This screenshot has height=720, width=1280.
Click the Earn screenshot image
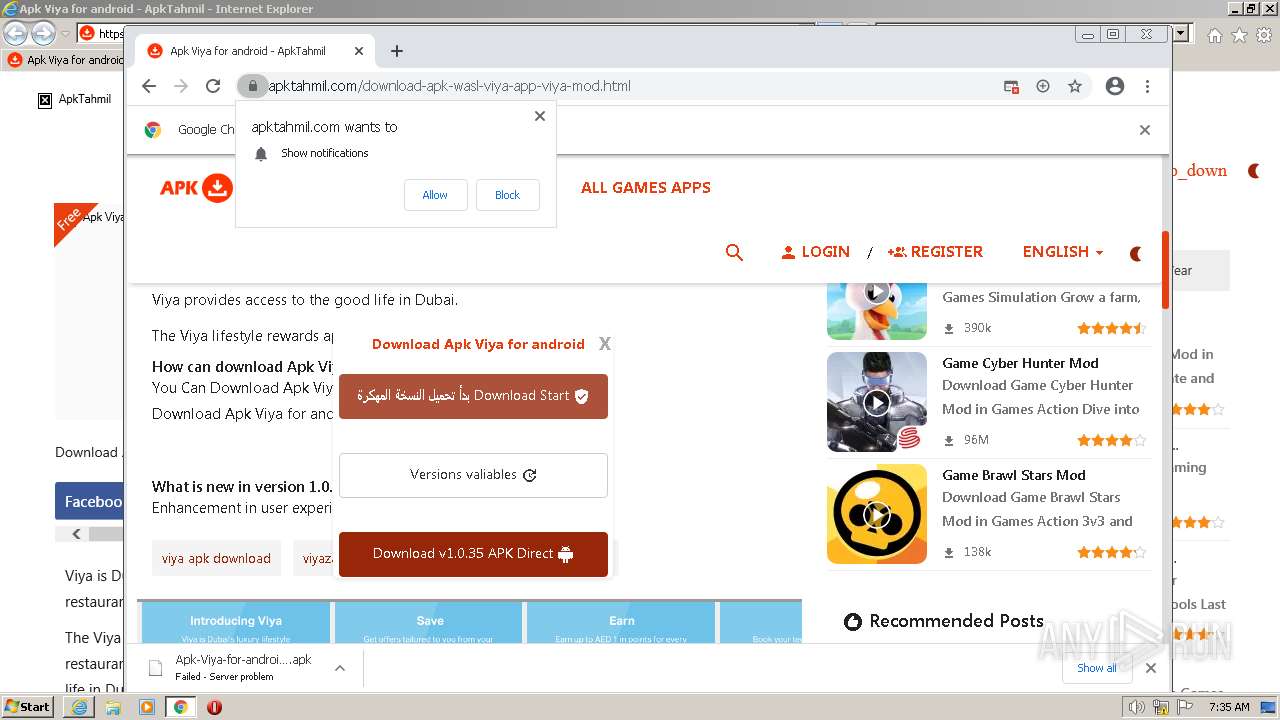click(x=621, y=621)
